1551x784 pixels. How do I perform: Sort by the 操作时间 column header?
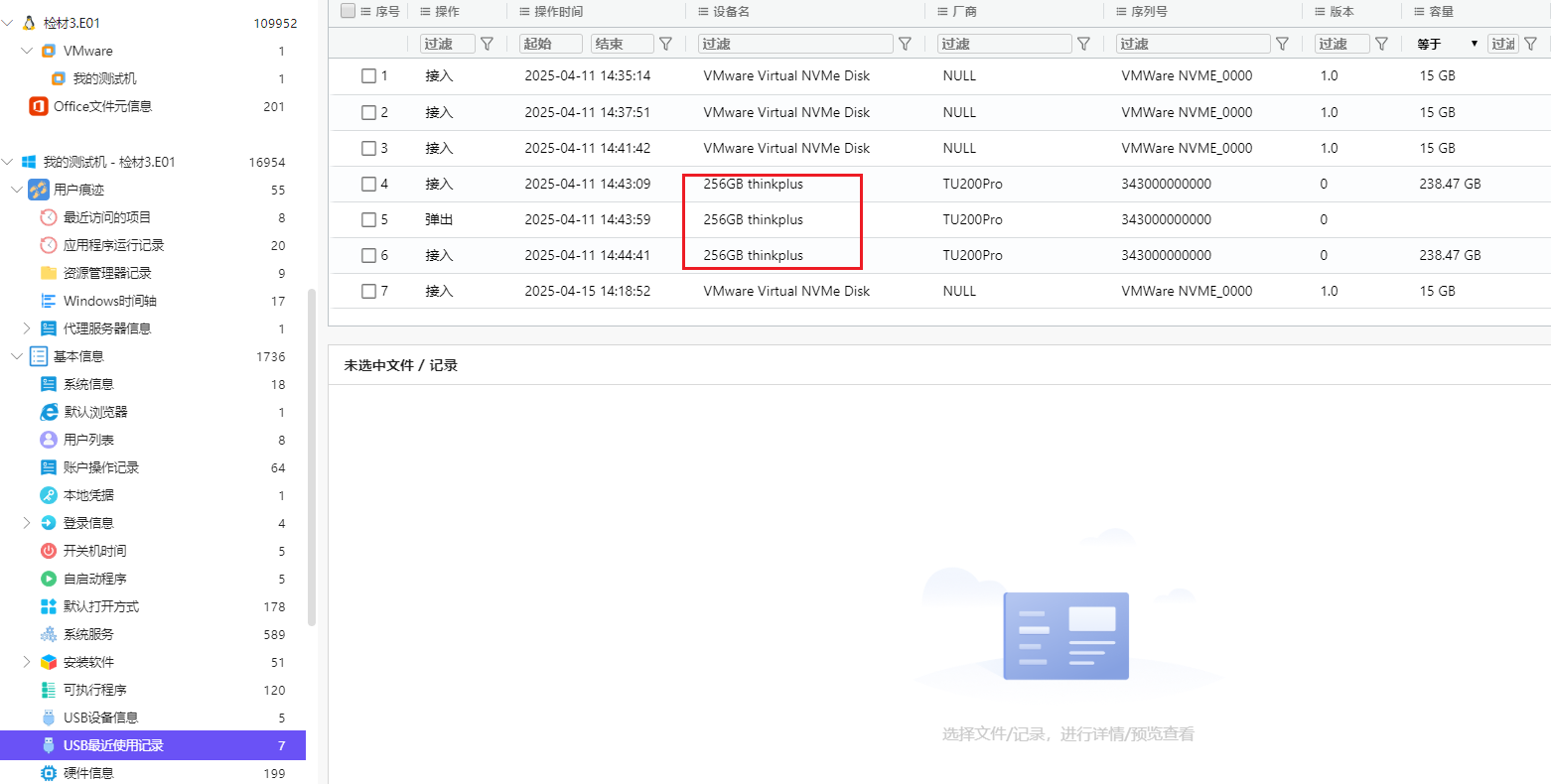click(558, 12)
